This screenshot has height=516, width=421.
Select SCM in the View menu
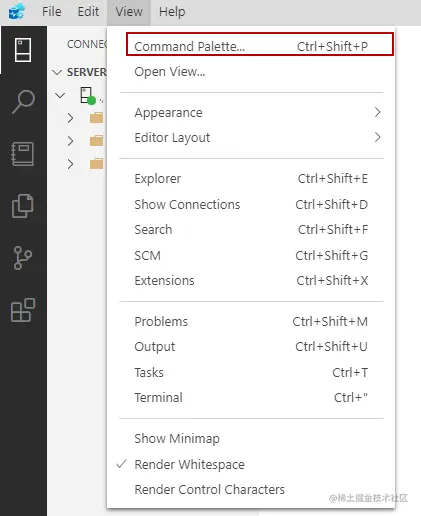251,255
